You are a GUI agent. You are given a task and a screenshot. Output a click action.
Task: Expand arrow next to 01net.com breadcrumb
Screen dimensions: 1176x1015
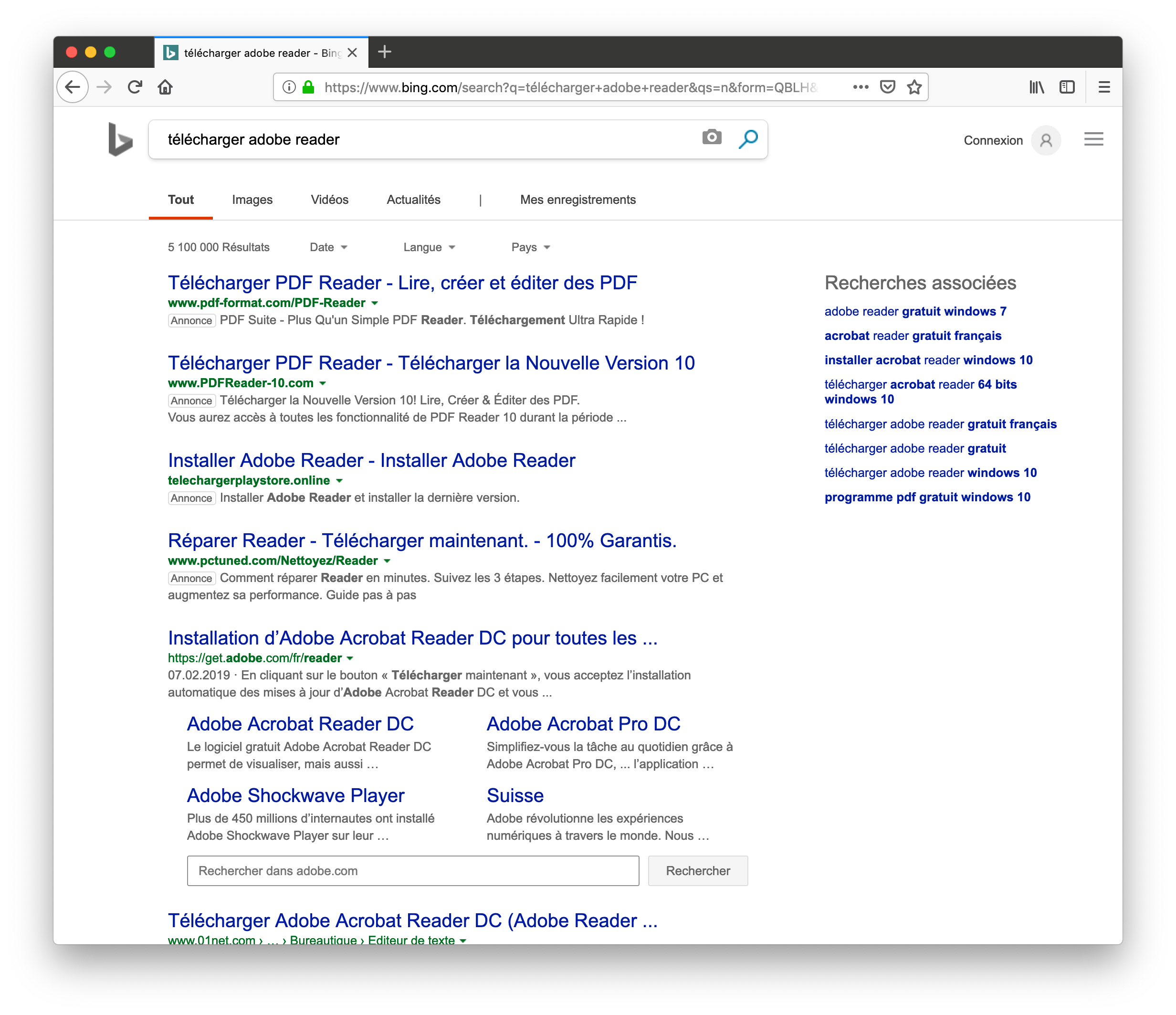(463, 940)
